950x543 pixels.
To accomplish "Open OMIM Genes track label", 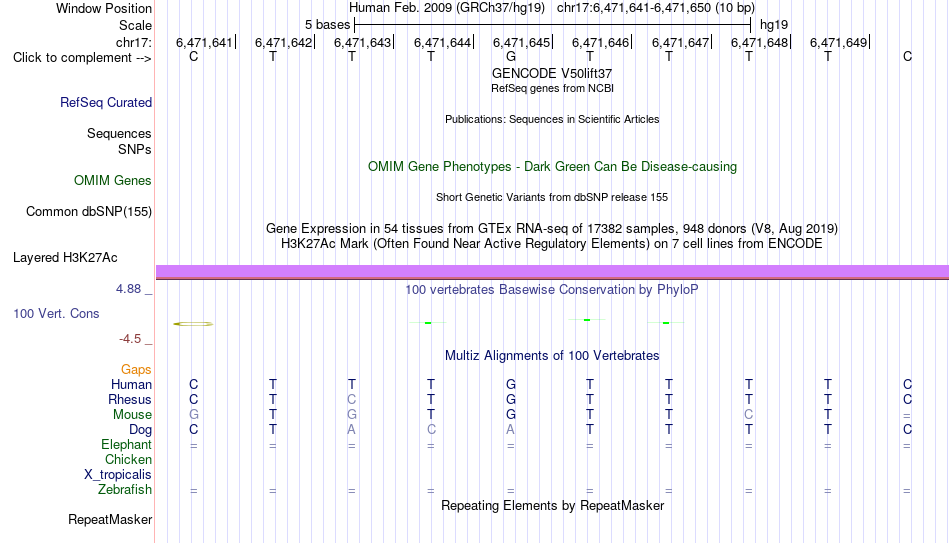I will point(113,181).
